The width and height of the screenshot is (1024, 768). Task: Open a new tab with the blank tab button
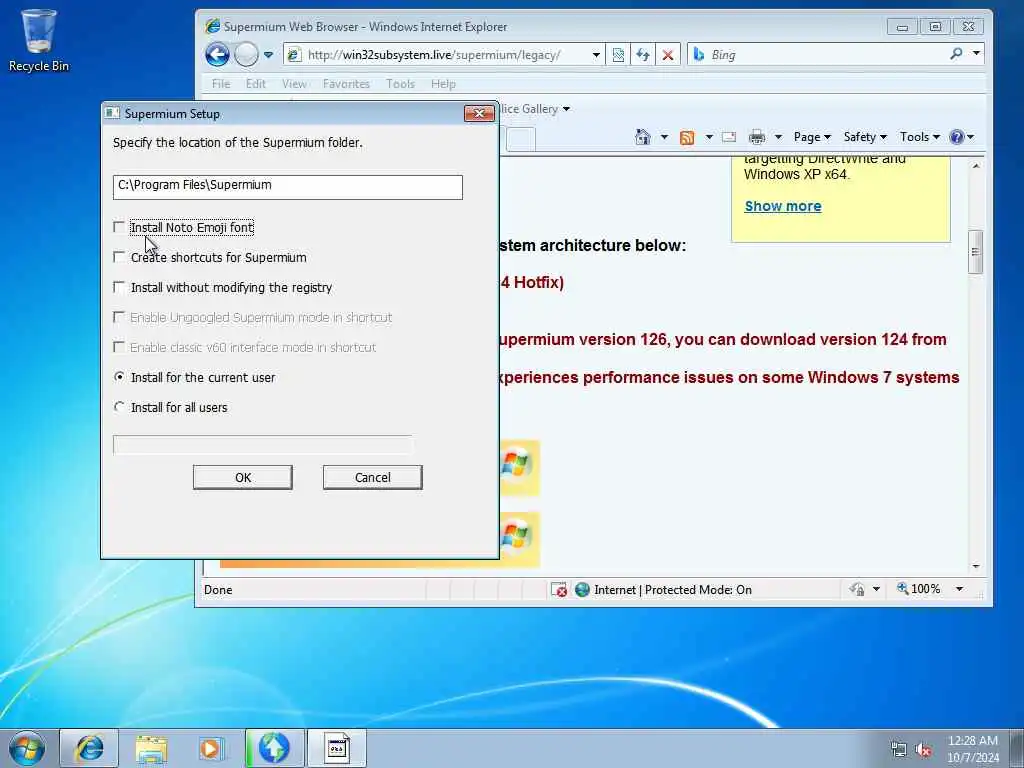click(x=520, y=139)
